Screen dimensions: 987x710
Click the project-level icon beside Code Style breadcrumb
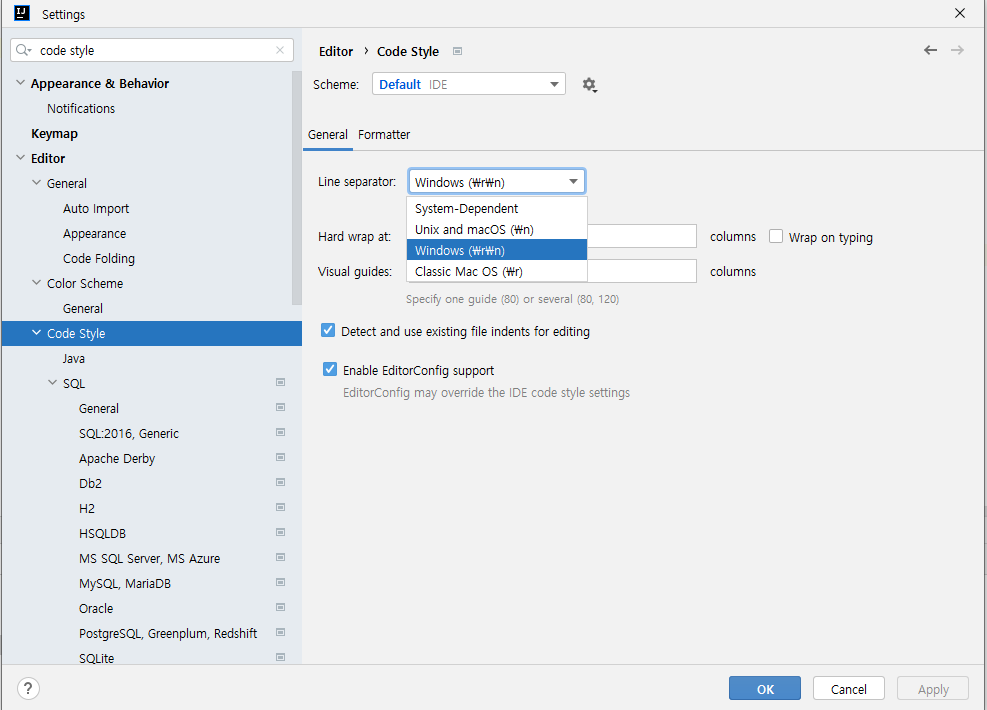coord(458,51)
